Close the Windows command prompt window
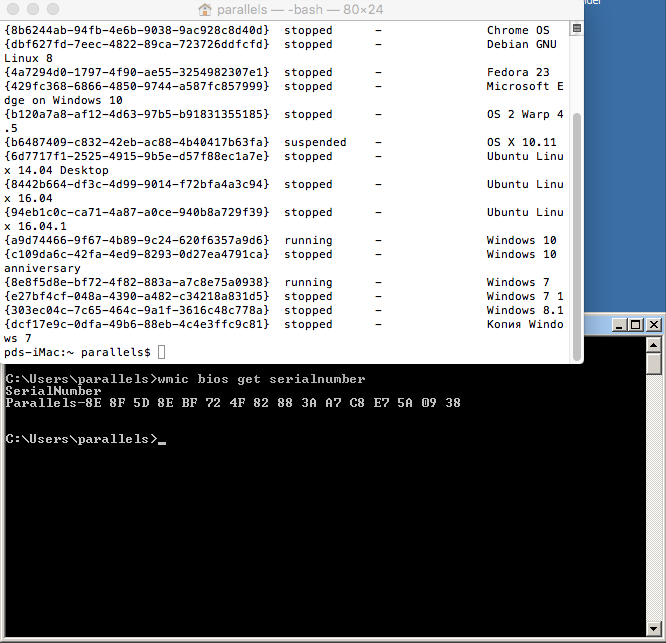 point(654,325)
